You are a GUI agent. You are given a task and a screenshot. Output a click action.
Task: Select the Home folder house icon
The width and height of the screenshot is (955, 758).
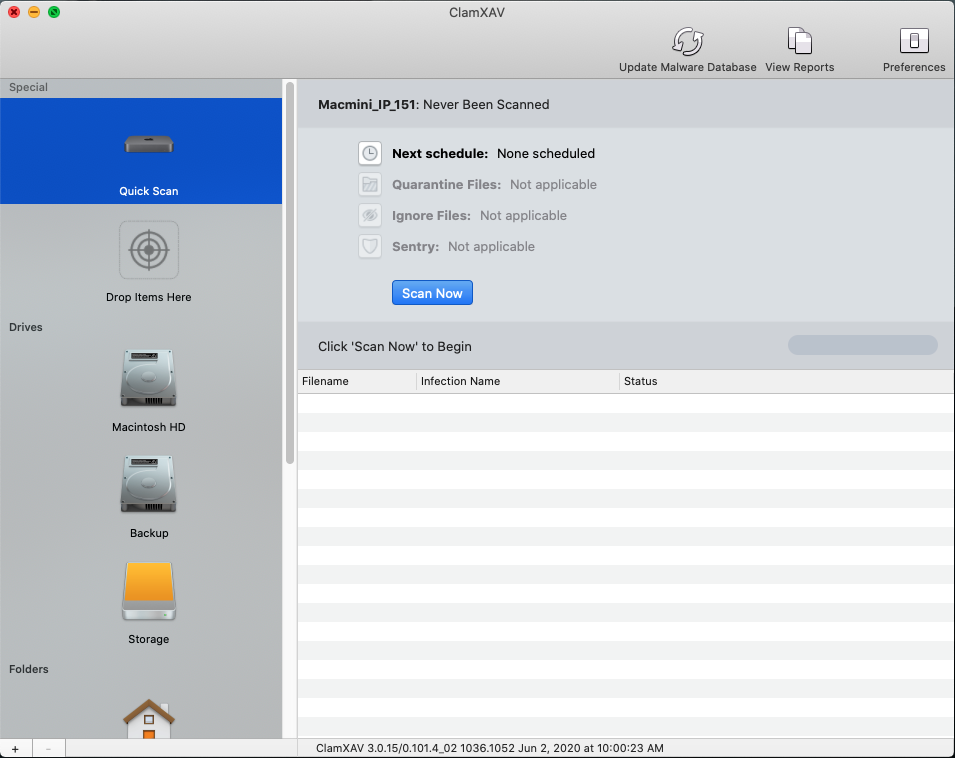coord(149,719)
